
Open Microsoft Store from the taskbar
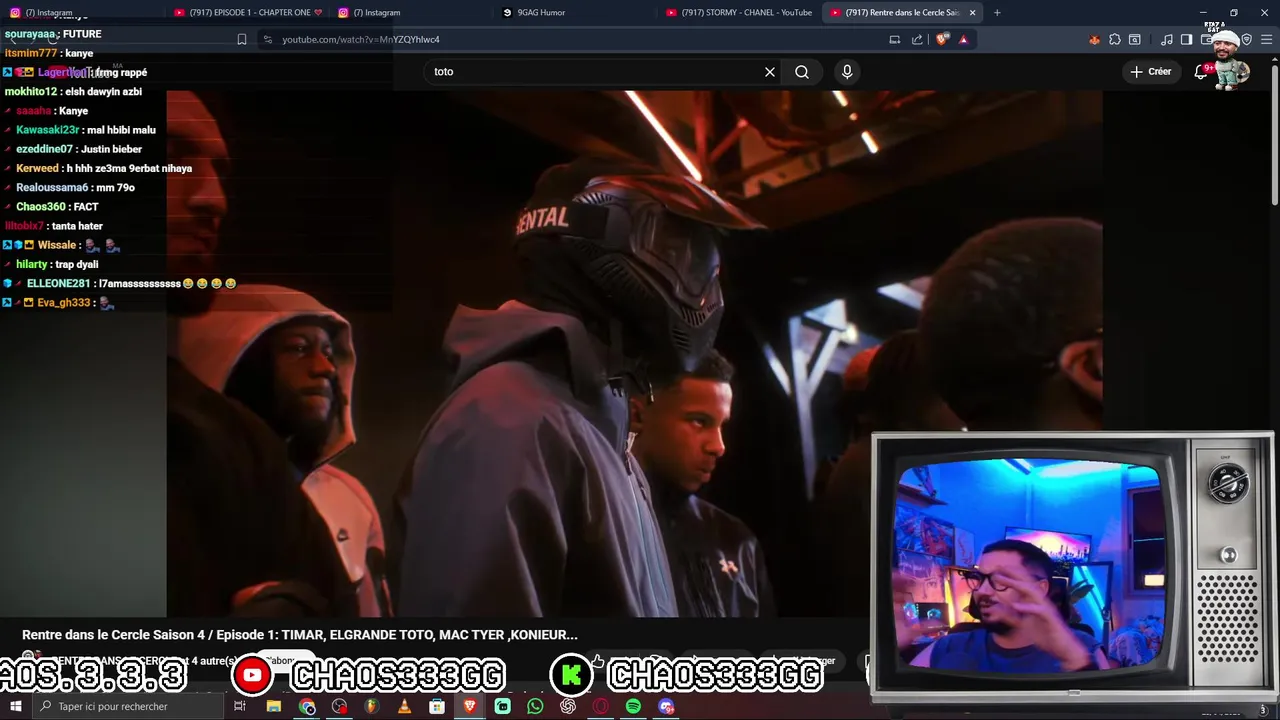[x=437, y=707]
